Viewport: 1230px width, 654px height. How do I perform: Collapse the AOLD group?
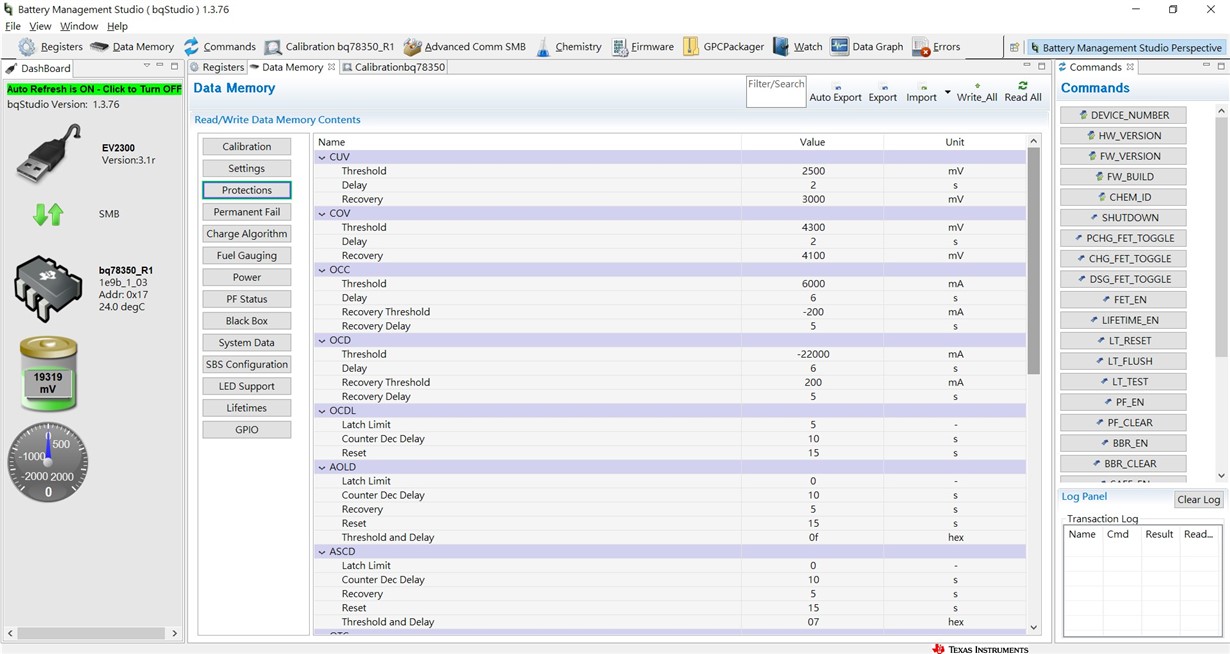(x=322, y=467)
